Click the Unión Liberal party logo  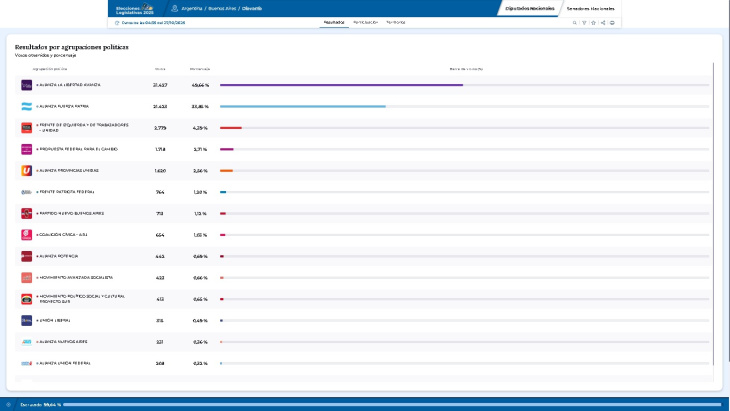point(27,320)
